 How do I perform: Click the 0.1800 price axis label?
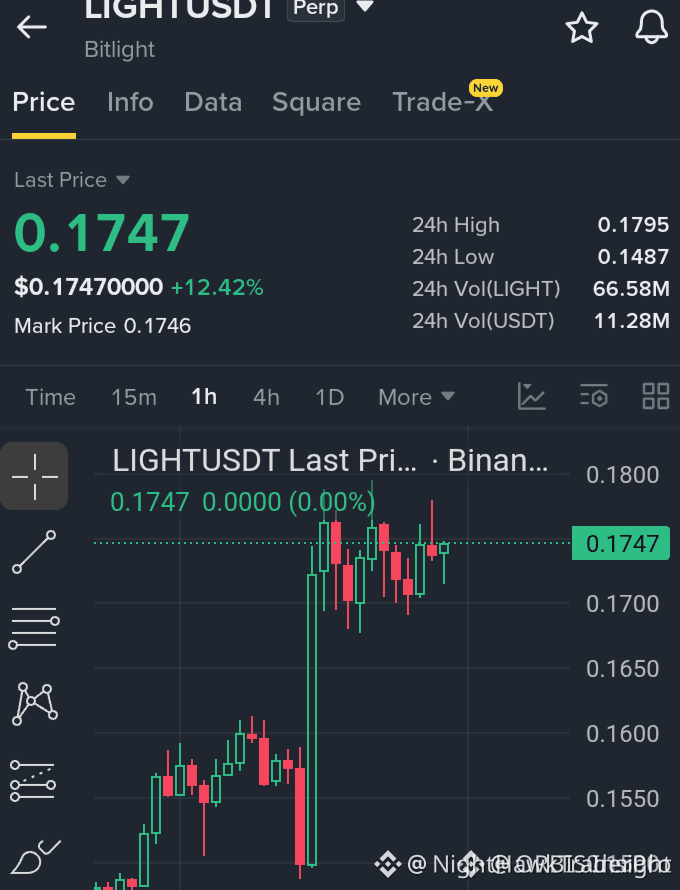623,475
